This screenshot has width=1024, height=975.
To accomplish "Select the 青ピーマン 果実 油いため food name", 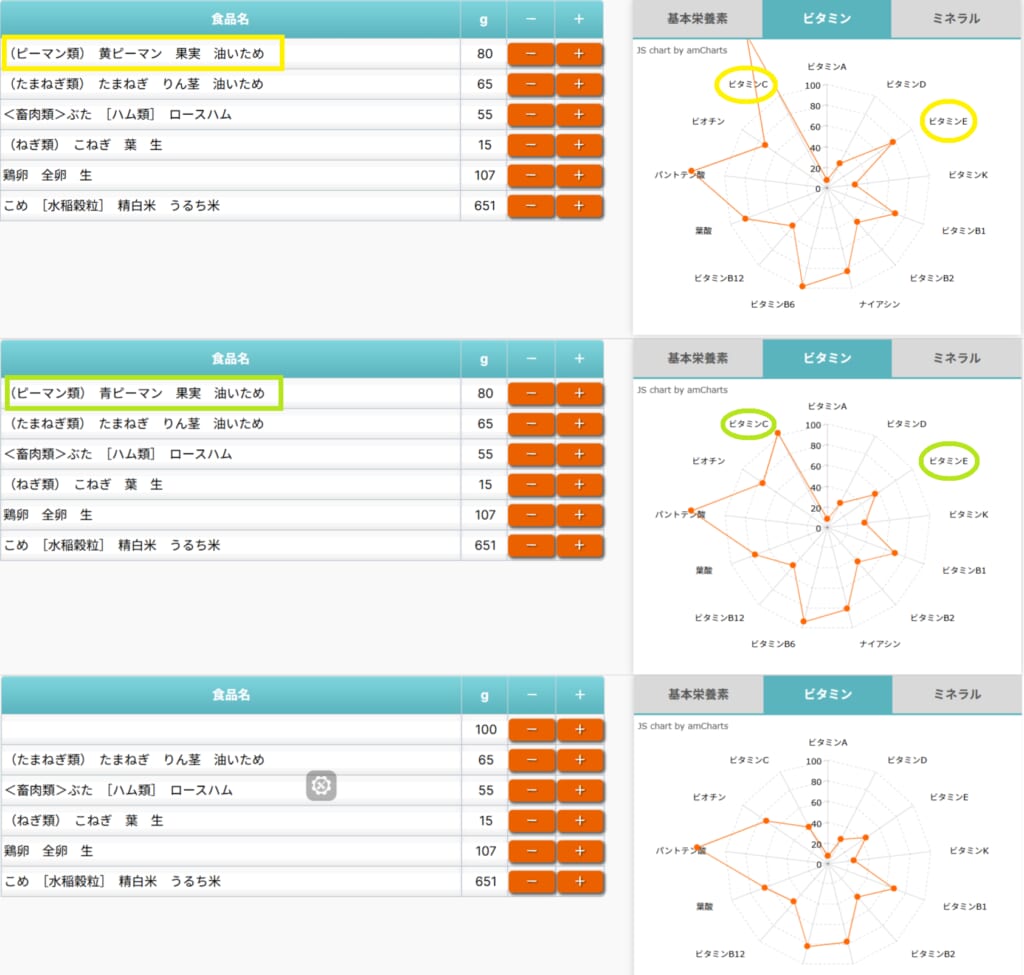I will pos(138,393).
